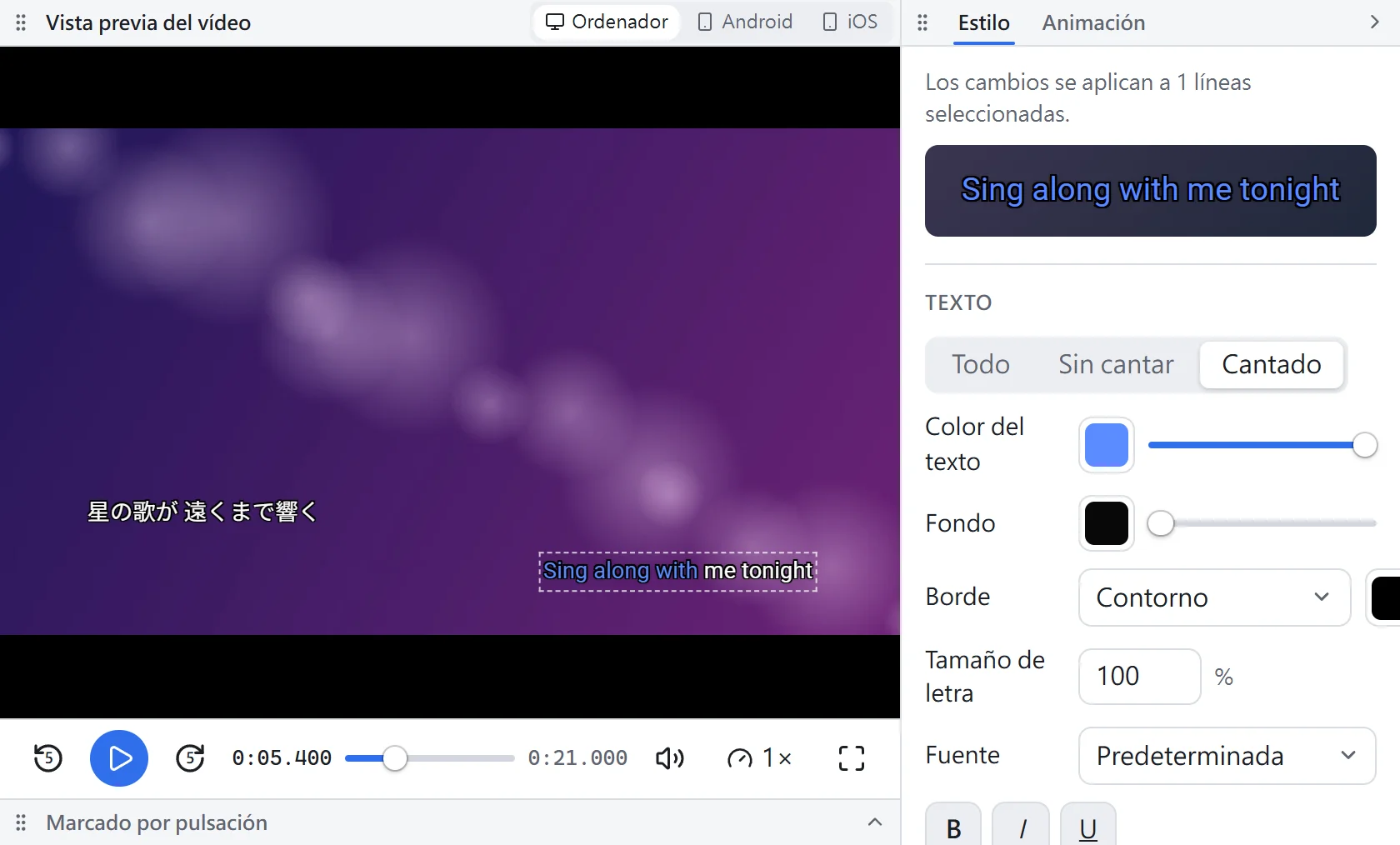The image size is (1400, 845).
Task: Click the video timeline seek bar
Action: 430,758
